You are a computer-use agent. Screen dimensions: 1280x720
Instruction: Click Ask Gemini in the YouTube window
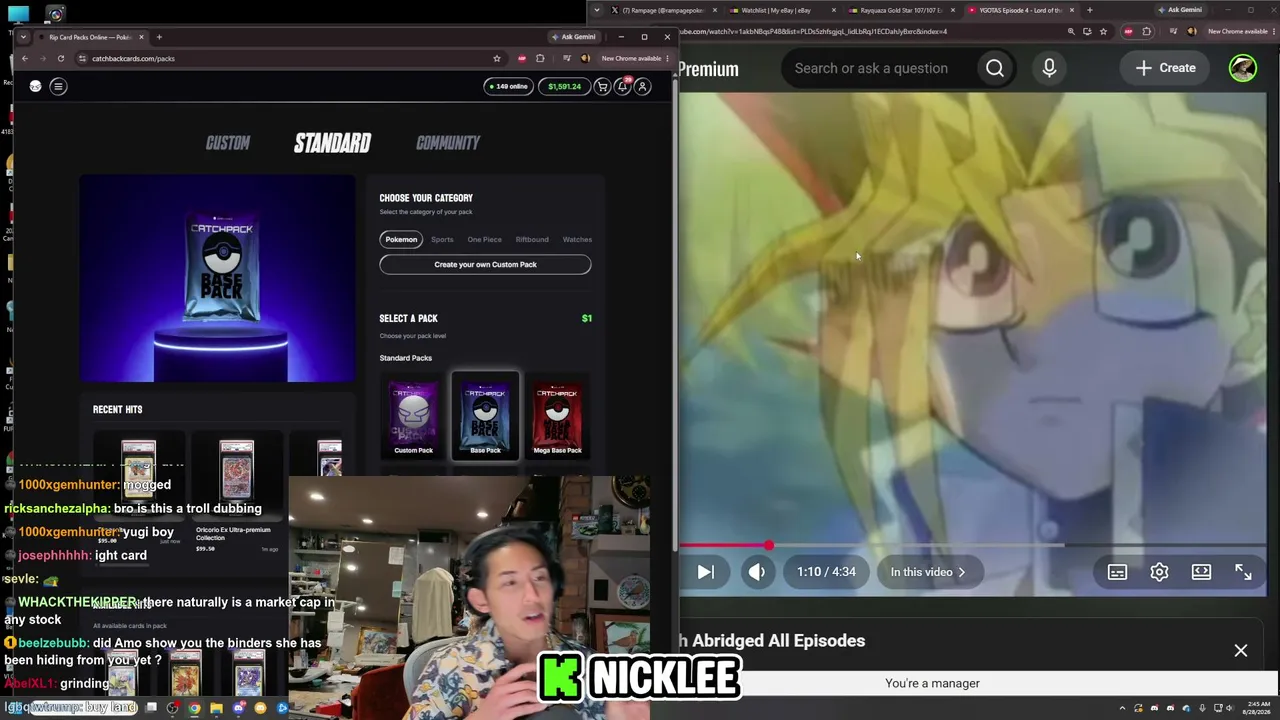tap(1180, 10)
